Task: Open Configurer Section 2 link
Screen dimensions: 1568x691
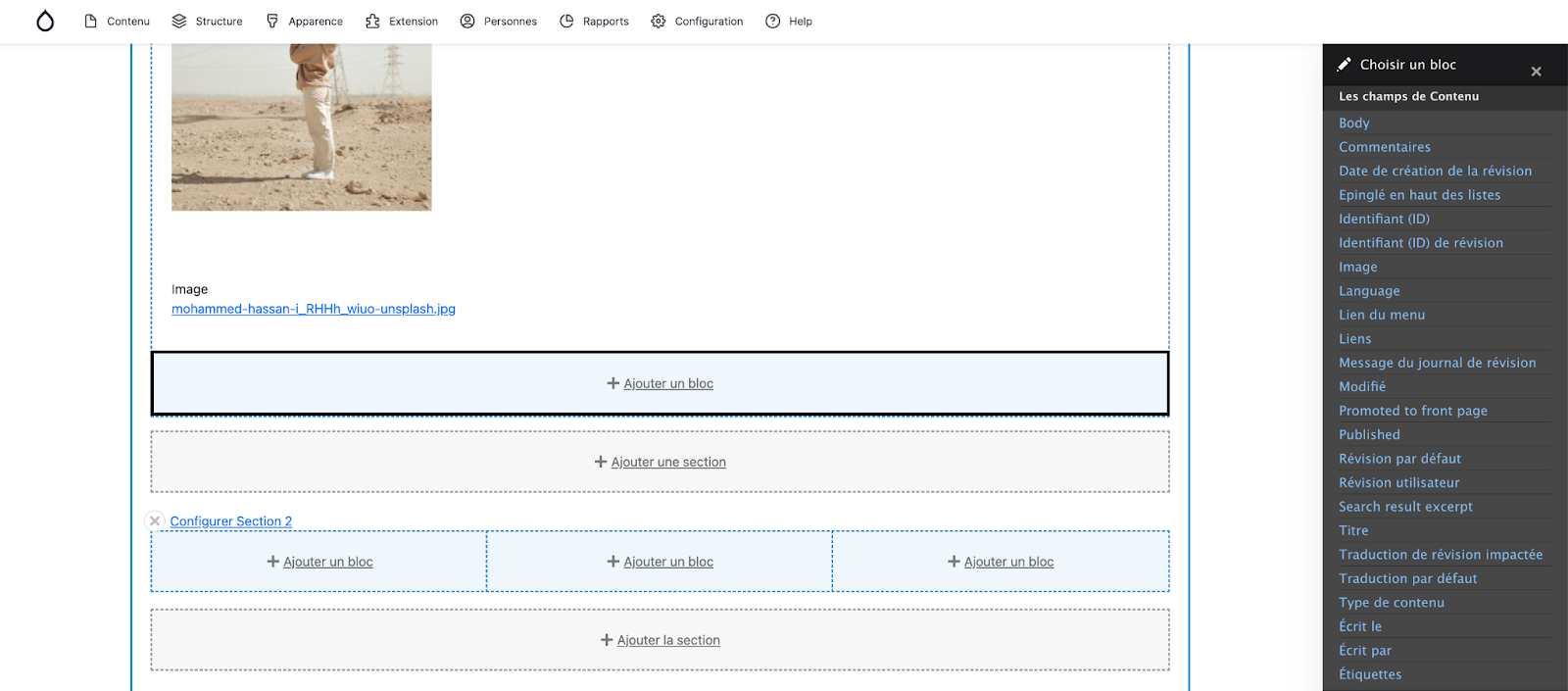Action: click(x=231, y=521)
